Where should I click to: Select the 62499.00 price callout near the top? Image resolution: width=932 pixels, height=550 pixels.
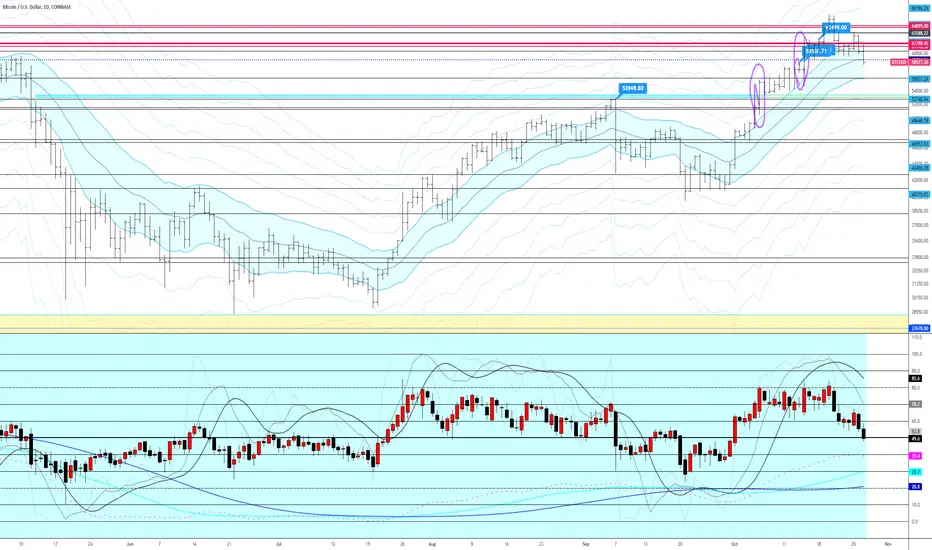point(836,27)
